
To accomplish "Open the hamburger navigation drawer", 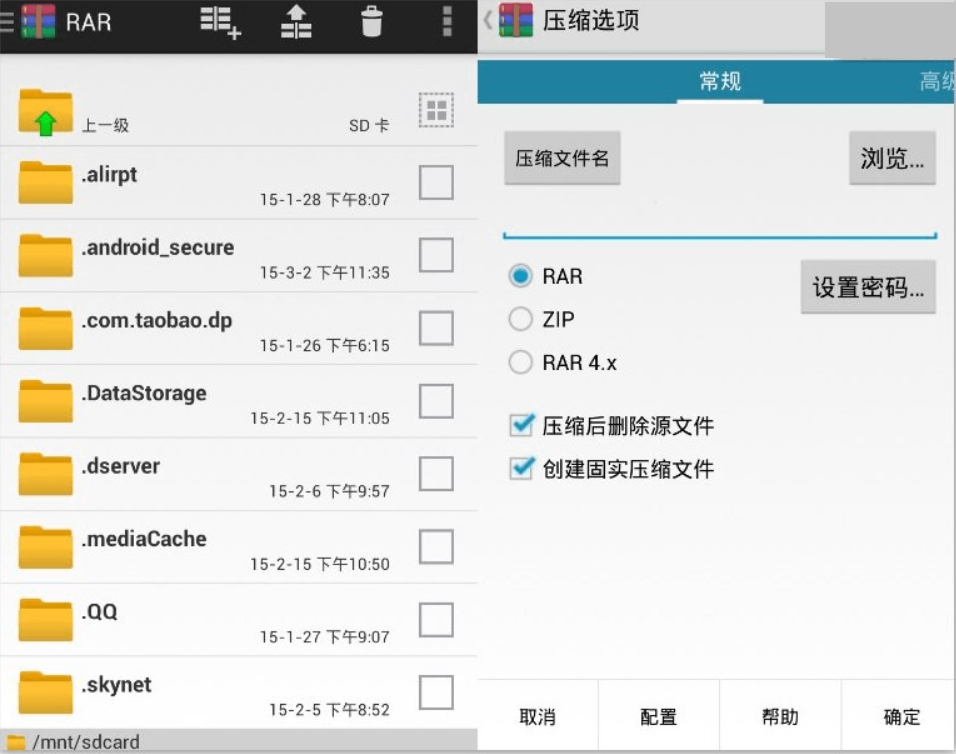I will click(8, 22).
